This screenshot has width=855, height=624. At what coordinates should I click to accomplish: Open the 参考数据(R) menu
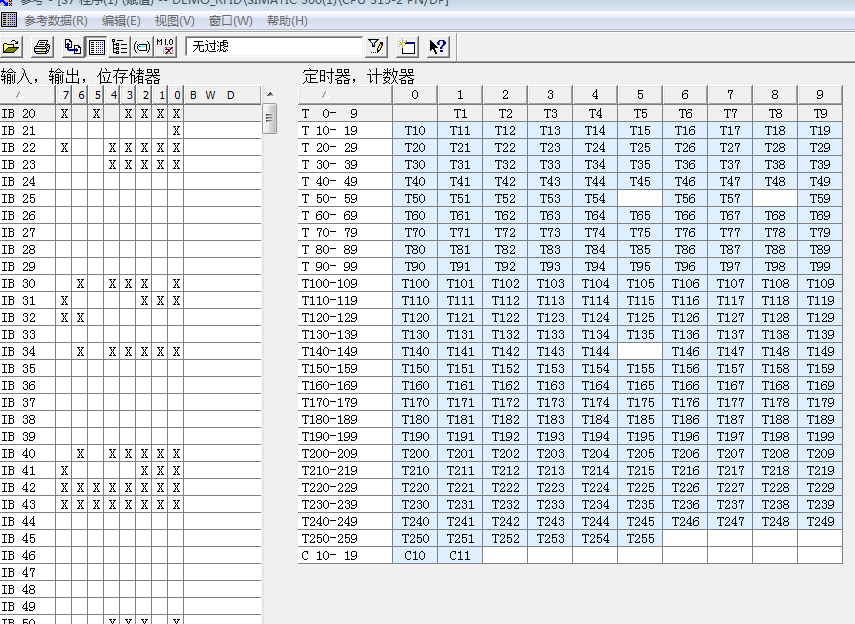(56, 21)
